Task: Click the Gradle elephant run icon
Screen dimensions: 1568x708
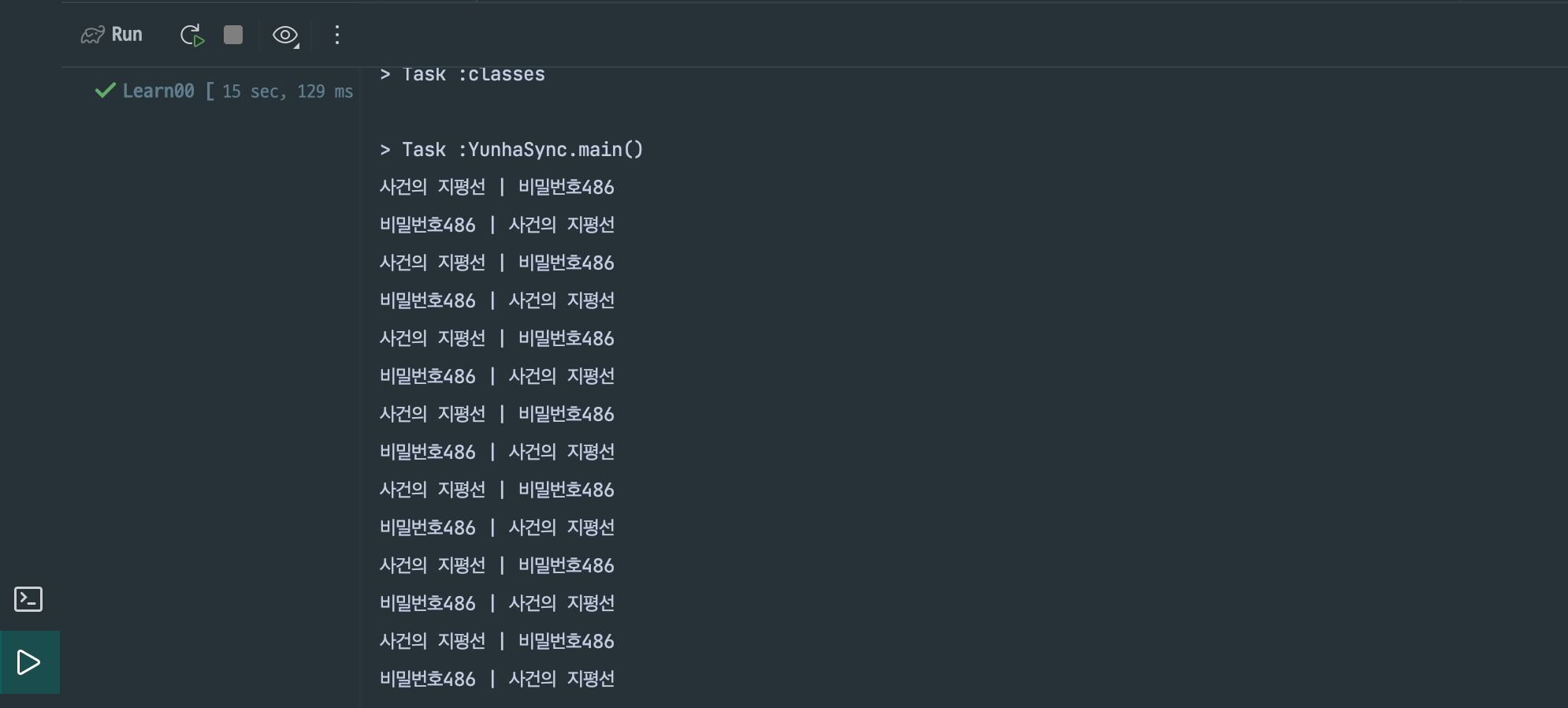Action: click(x=93, y=35)
